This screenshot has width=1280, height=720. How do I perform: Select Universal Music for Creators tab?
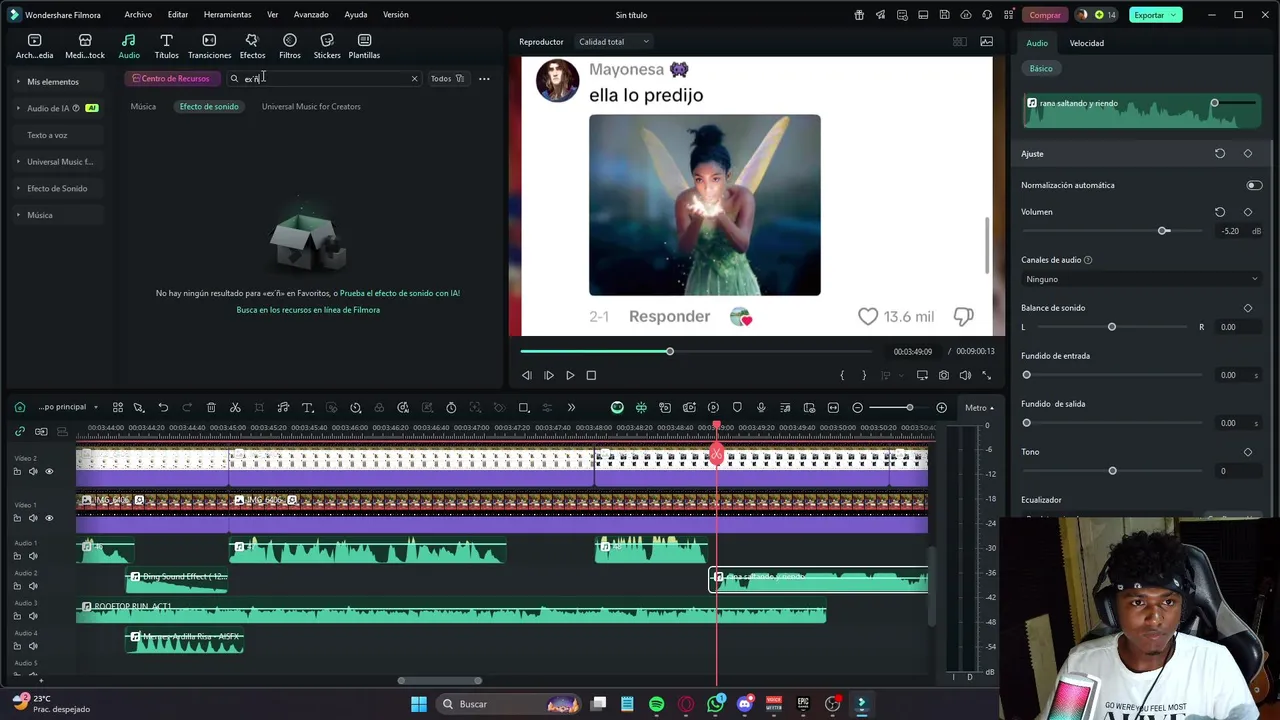(x=311, y=106)
